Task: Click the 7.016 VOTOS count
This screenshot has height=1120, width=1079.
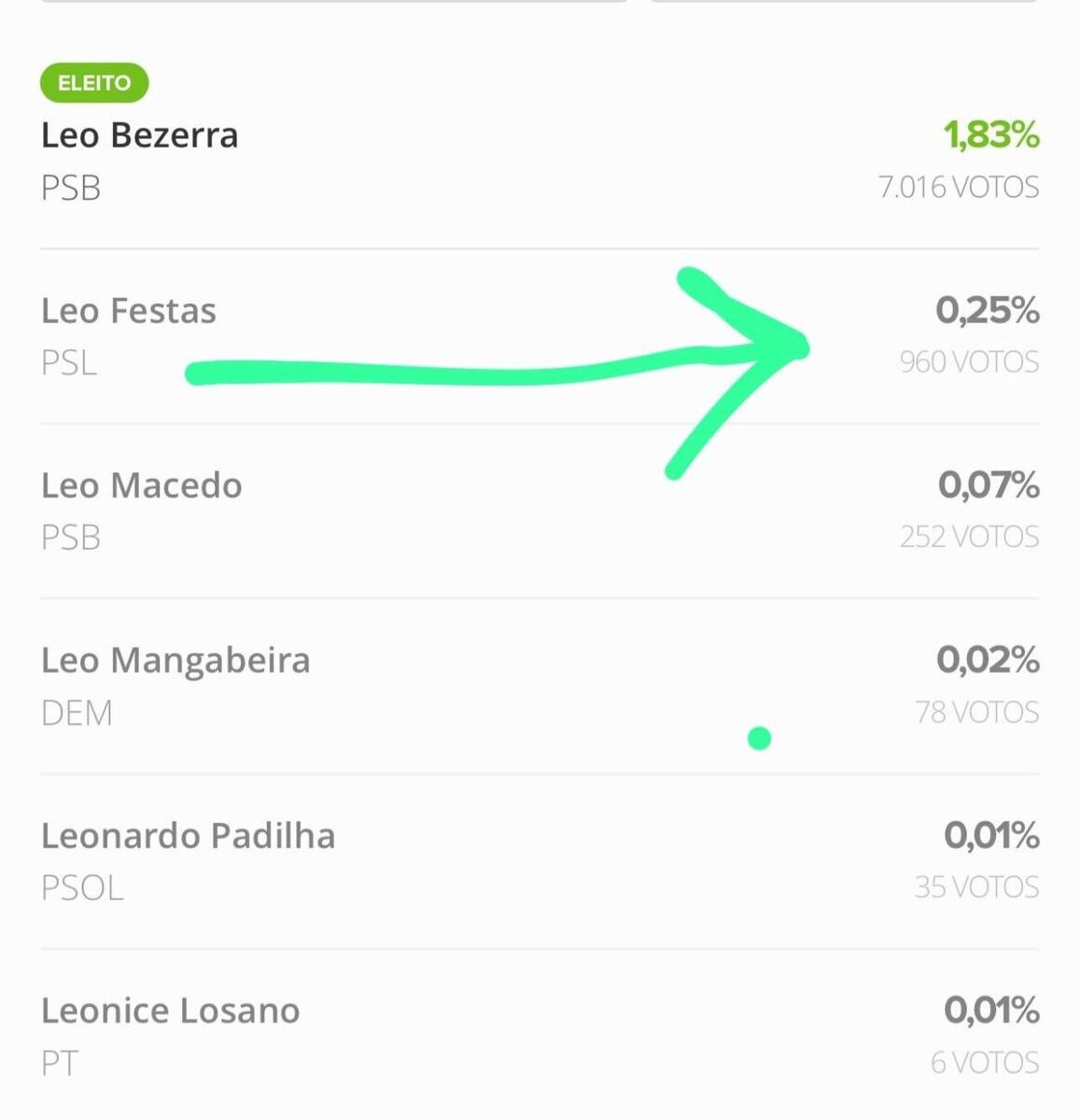Action: (x=959, y=188)
